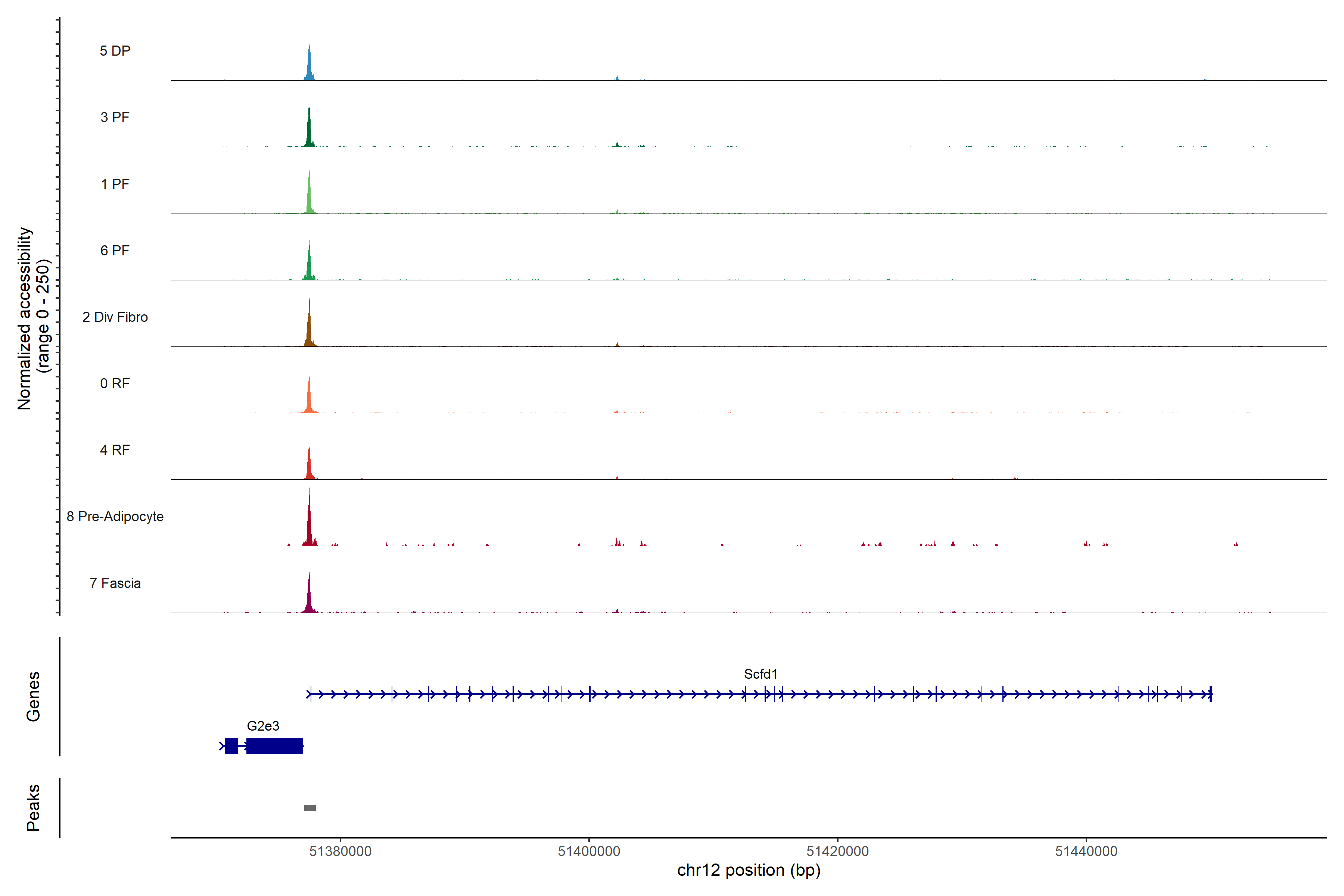
Task: Click the Scfd1 gene label
Action: click(760, 674)
